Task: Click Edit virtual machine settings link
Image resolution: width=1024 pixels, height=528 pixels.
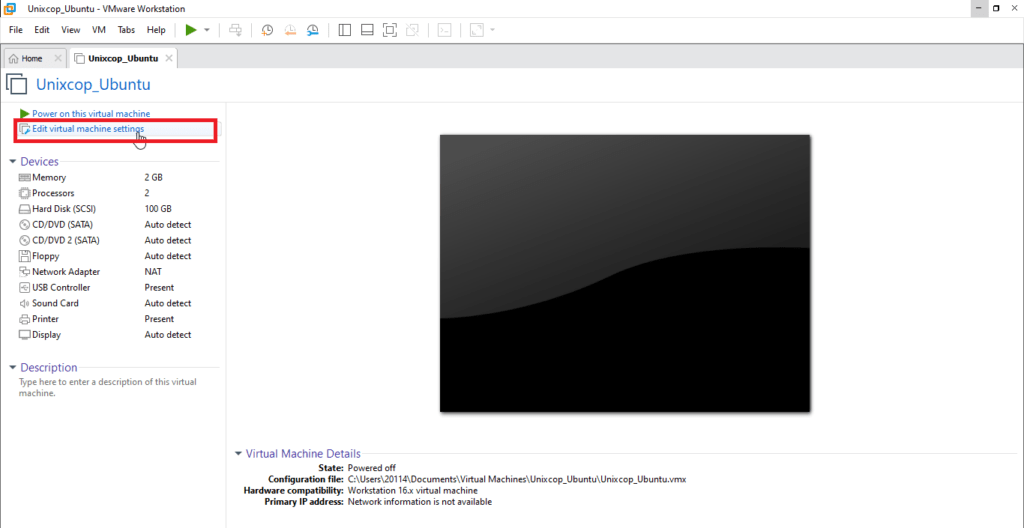Action: 88,129
